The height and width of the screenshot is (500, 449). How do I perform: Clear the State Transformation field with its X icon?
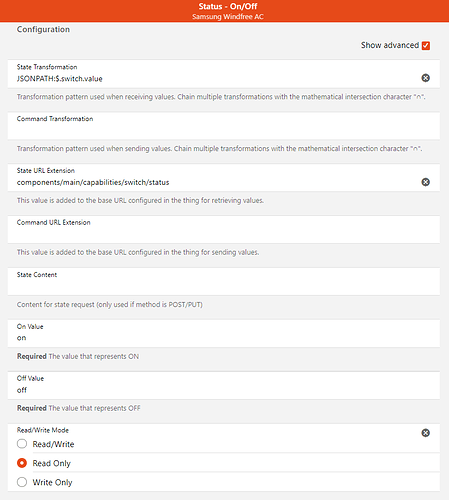(x=425, y=78)
